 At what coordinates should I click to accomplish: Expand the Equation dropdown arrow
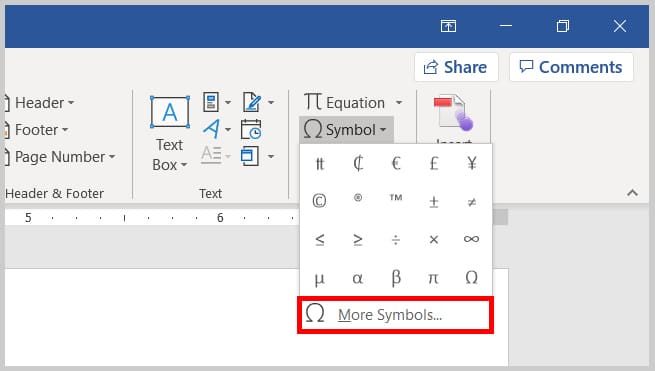399,102
